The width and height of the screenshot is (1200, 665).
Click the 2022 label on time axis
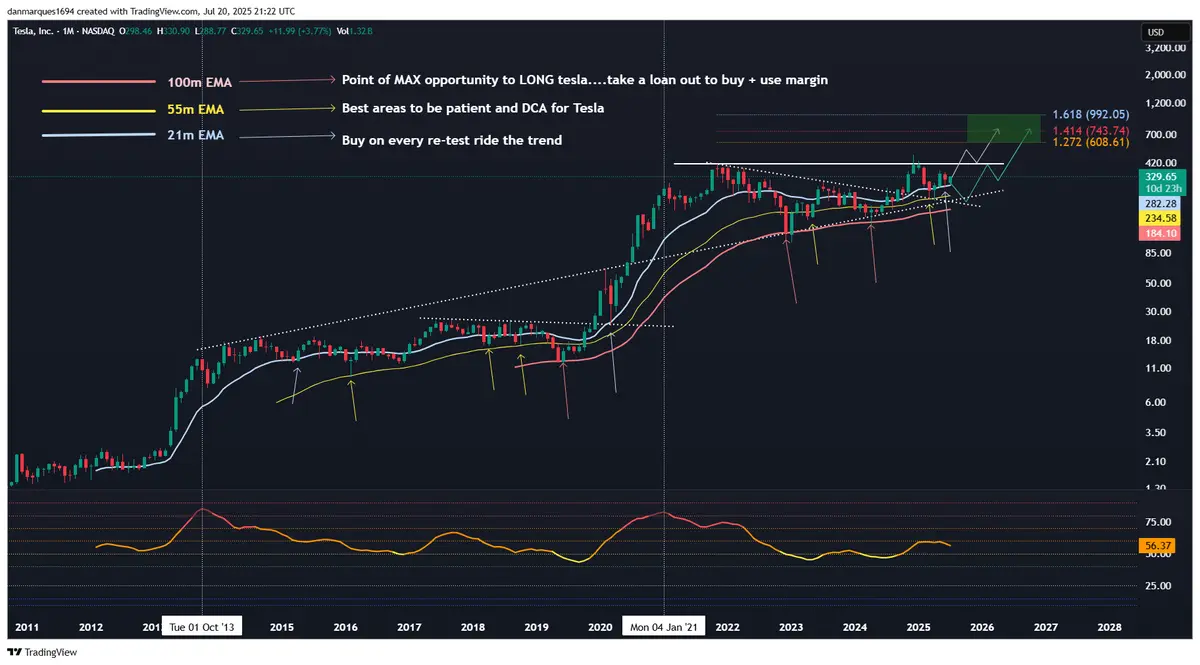pos(727,628)
